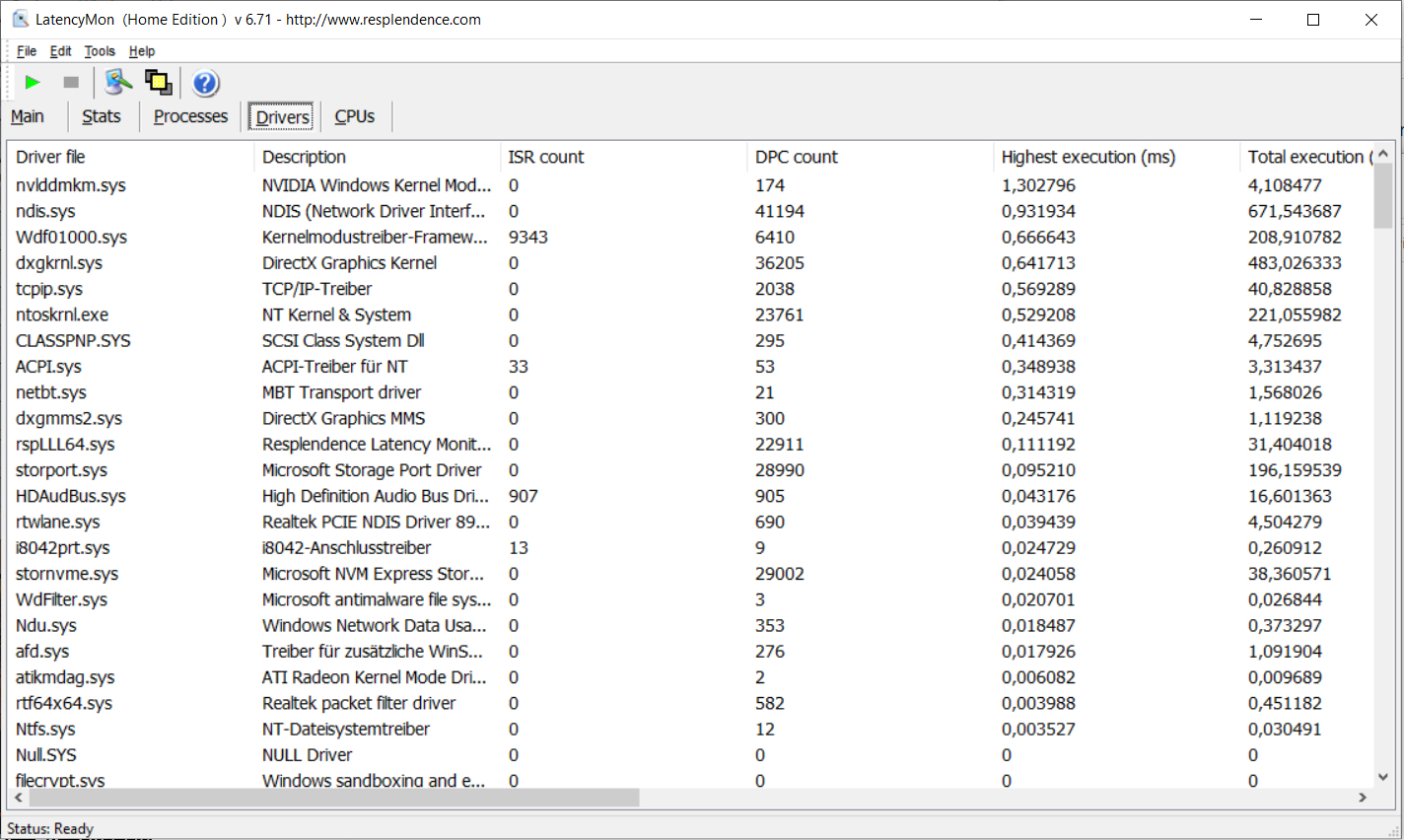Open the Edit menu

[x=61, y=51]
